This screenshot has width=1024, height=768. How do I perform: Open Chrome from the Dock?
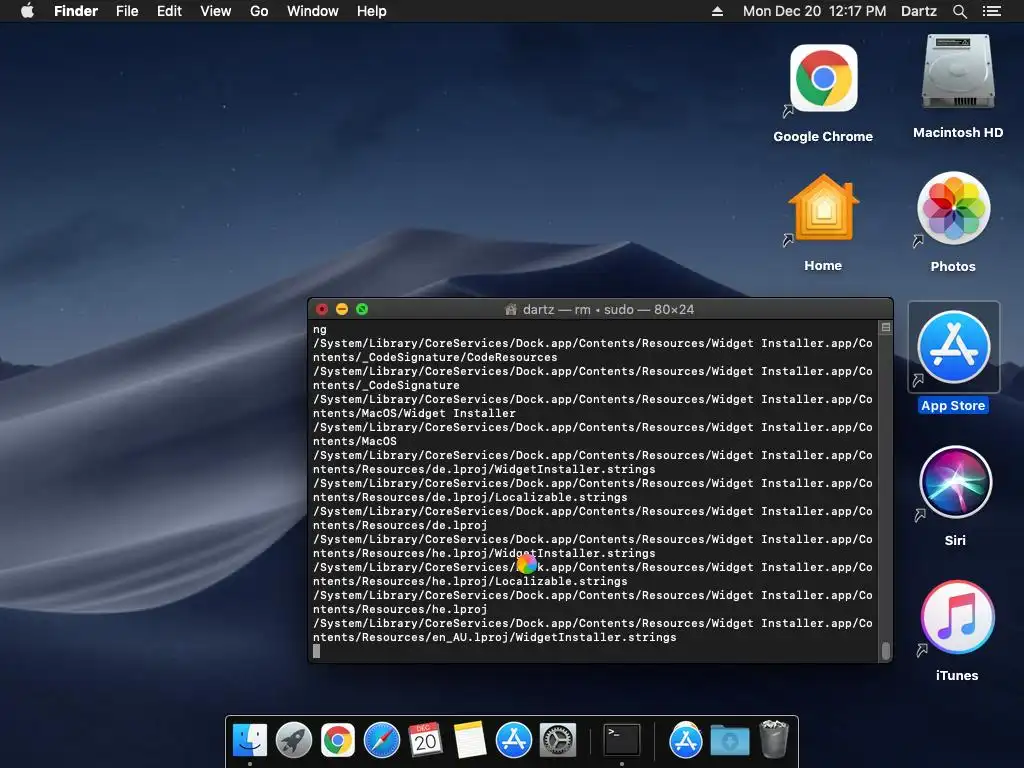[338, 740]
